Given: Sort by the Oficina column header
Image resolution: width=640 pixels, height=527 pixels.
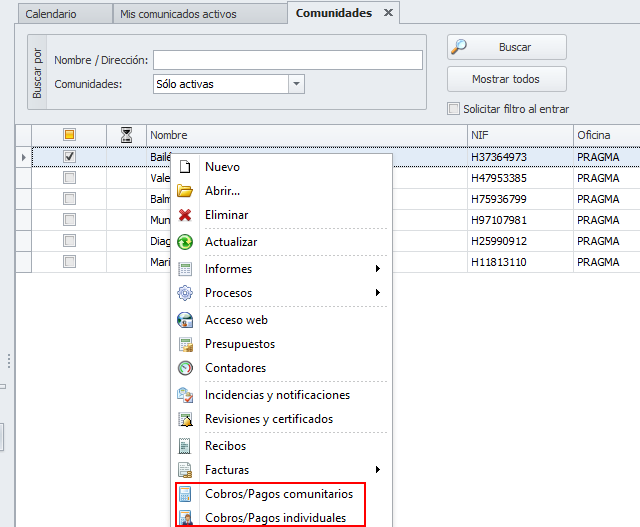Looking at the screenshot, I should (607, 135).
